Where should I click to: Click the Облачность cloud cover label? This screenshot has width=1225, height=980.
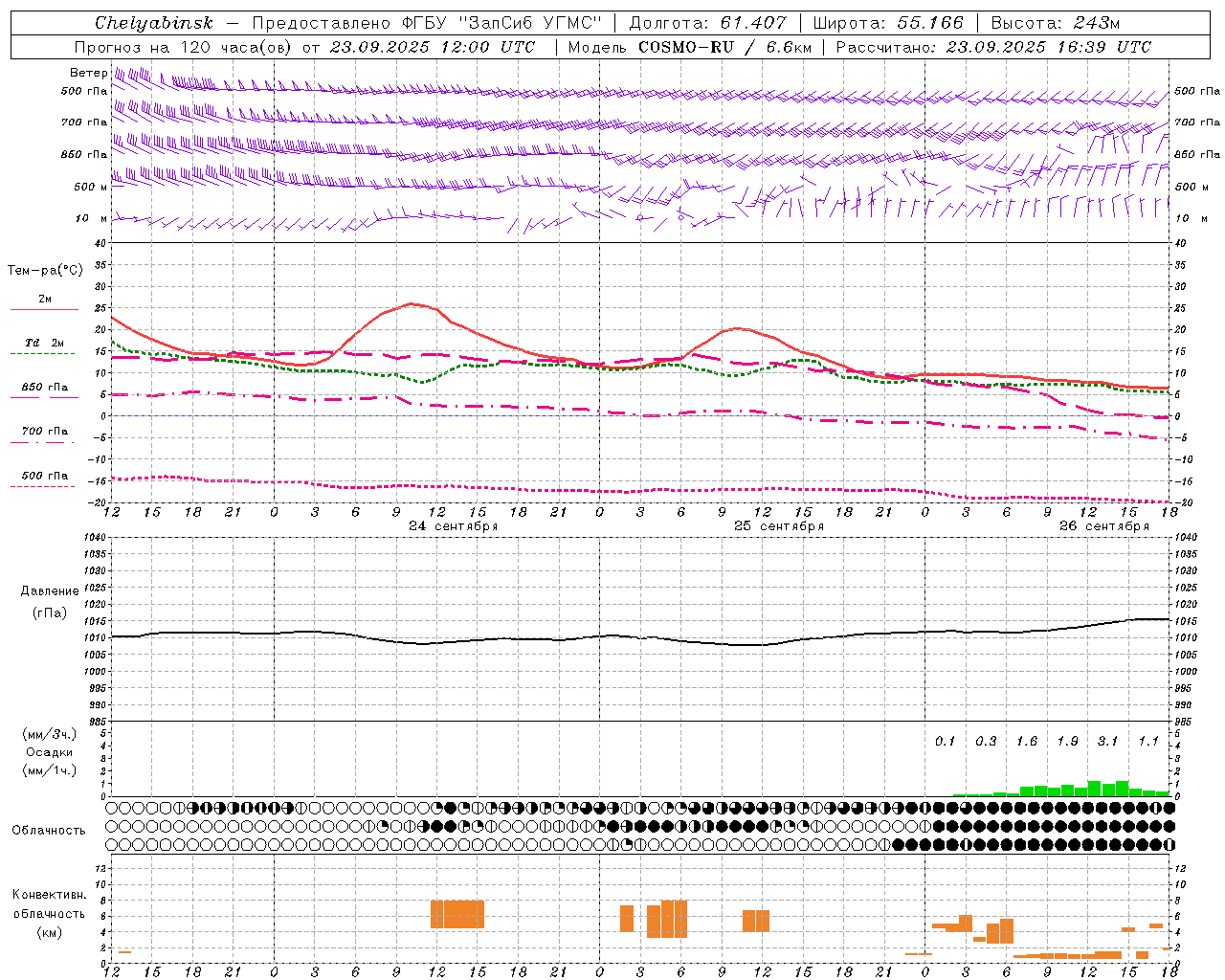(49, 831)
